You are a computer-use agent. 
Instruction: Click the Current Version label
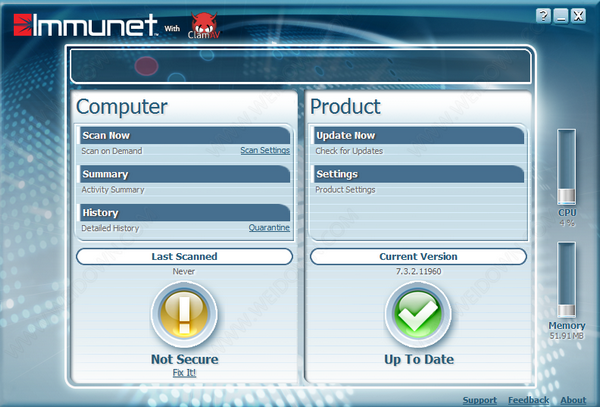click(x=418, y=257)
